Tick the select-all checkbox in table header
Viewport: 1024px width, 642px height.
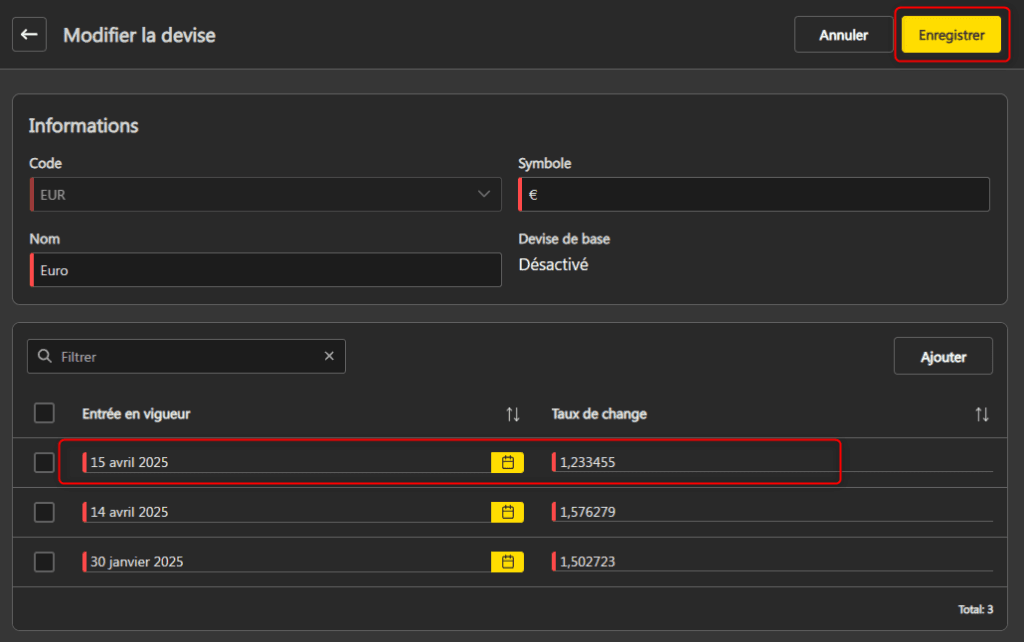44,413
